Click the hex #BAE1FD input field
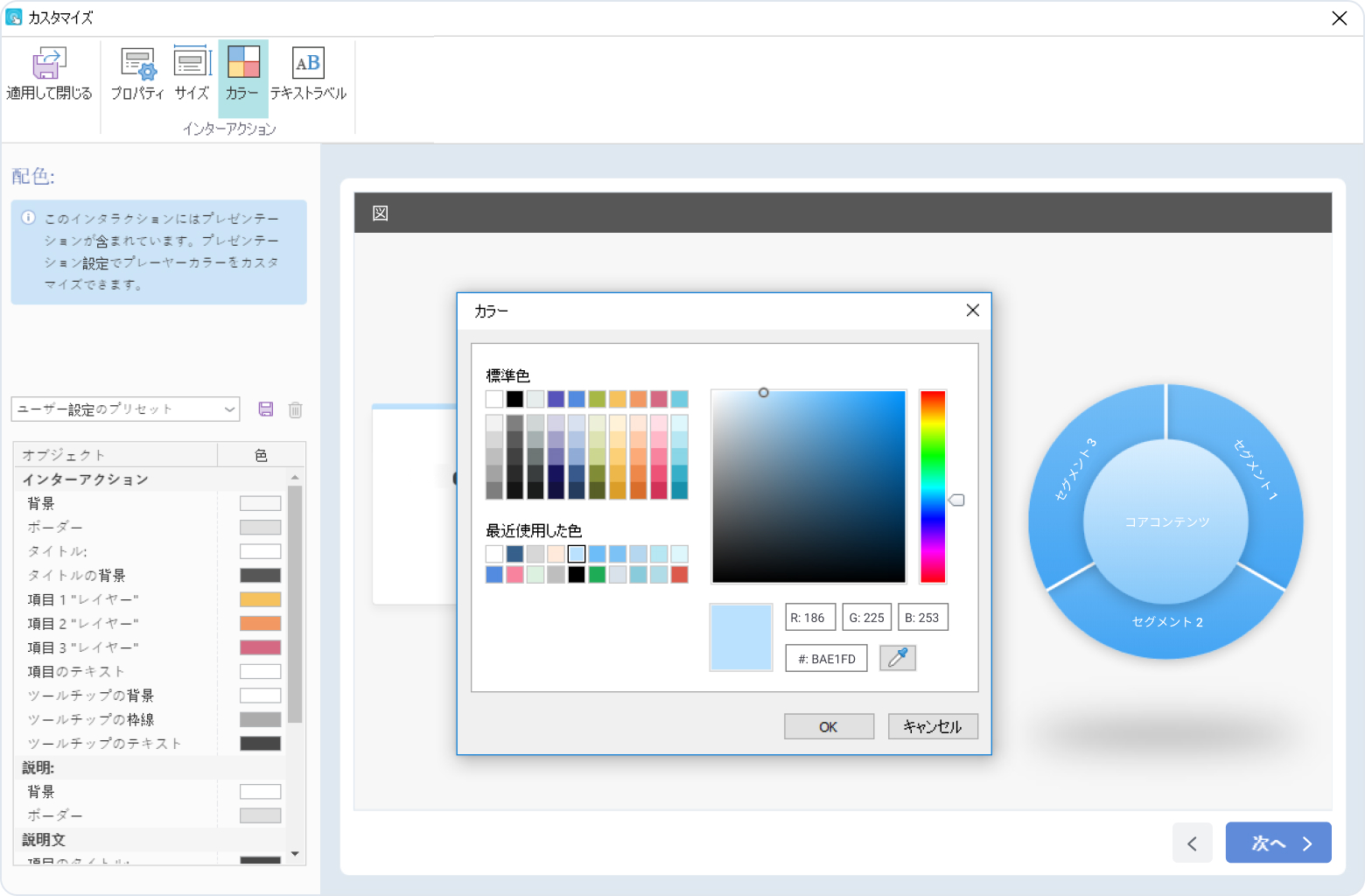 click(827, 659)
